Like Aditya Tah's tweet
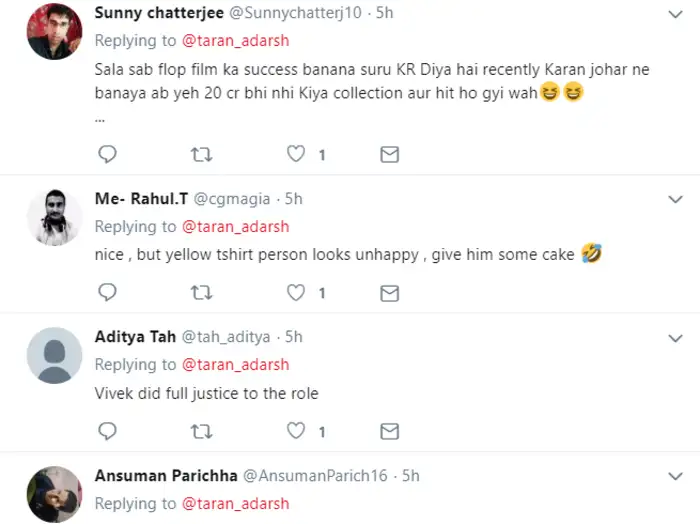Image resolution: width=700 pixels, height=524 pixels. 296,431
